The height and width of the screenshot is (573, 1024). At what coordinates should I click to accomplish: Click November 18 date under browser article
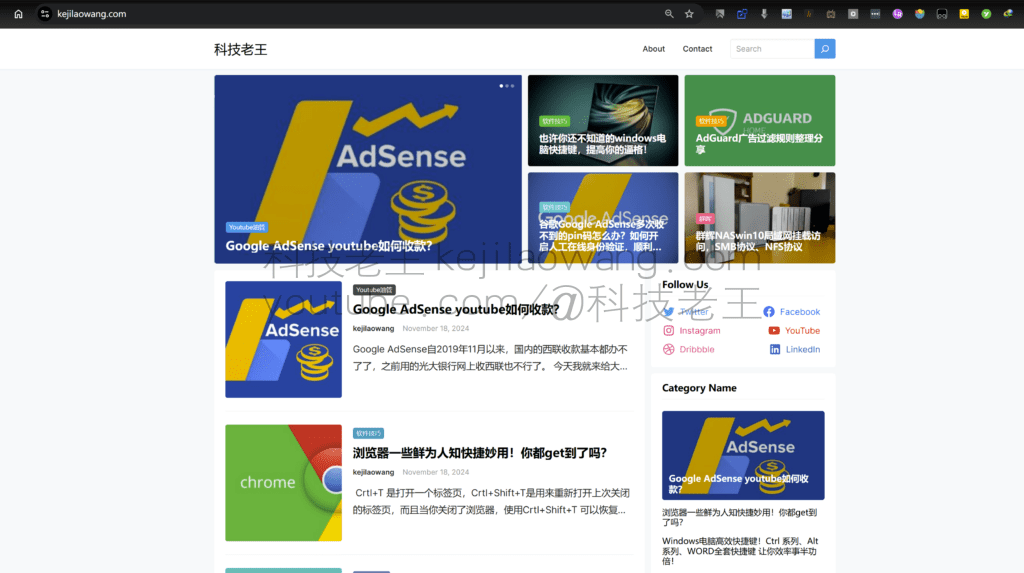coord(436,472)
